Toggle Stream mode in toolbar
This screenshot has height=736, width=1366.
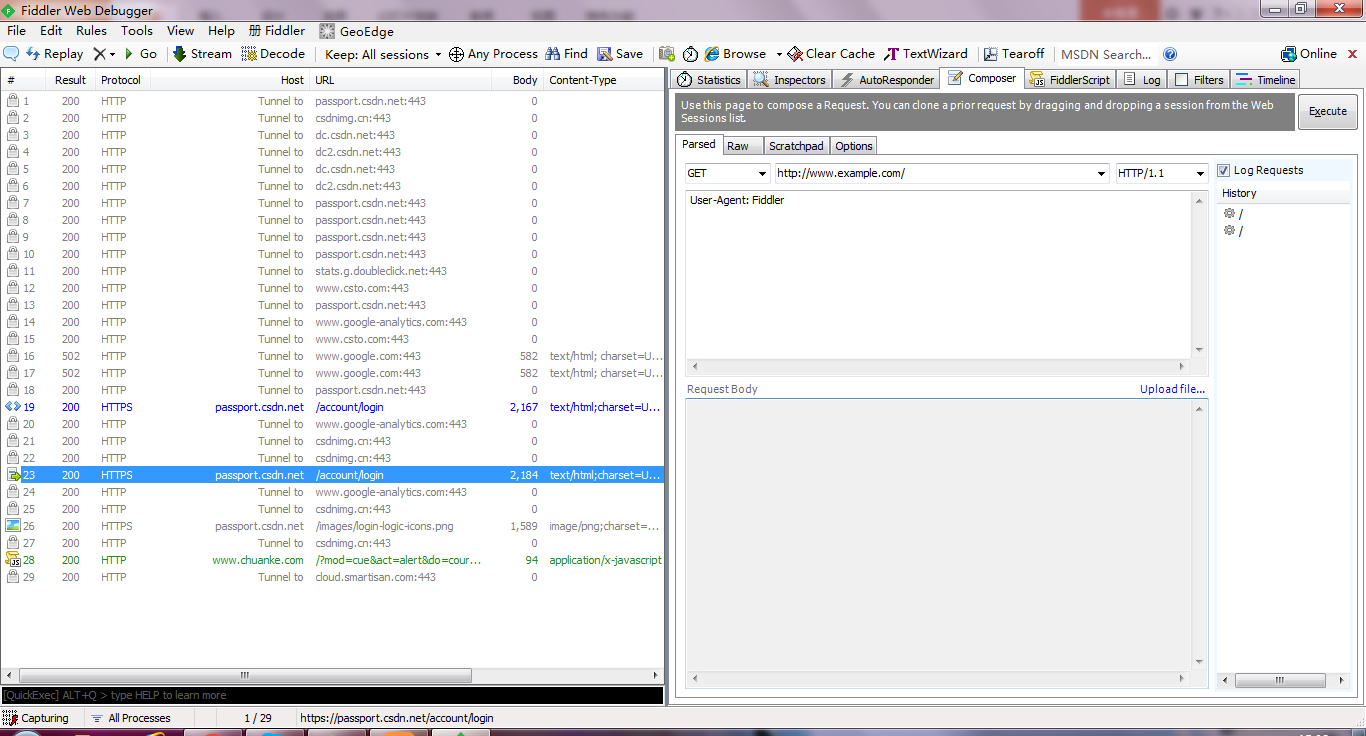tap(202, 54)
